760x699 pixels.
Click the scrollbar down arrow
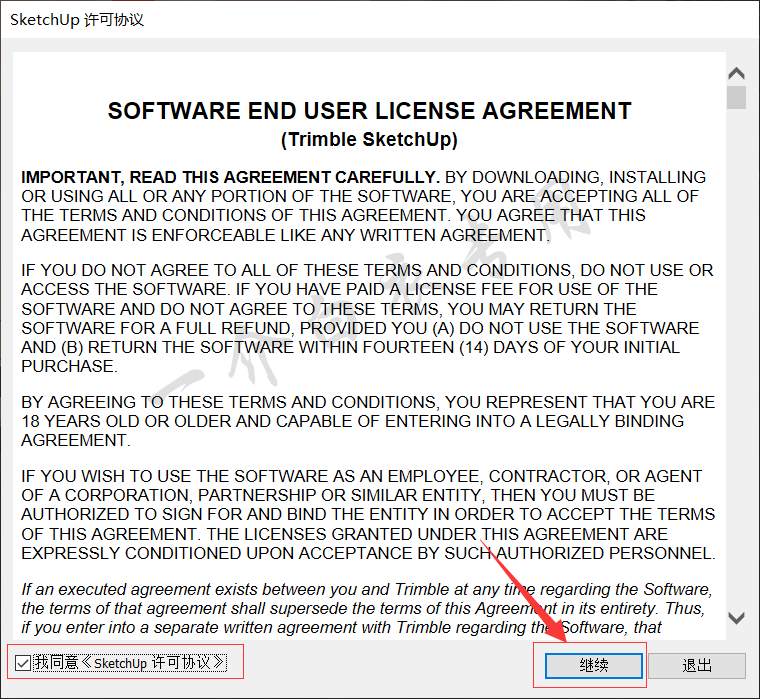pyautogui.click(x=736, y=618)
